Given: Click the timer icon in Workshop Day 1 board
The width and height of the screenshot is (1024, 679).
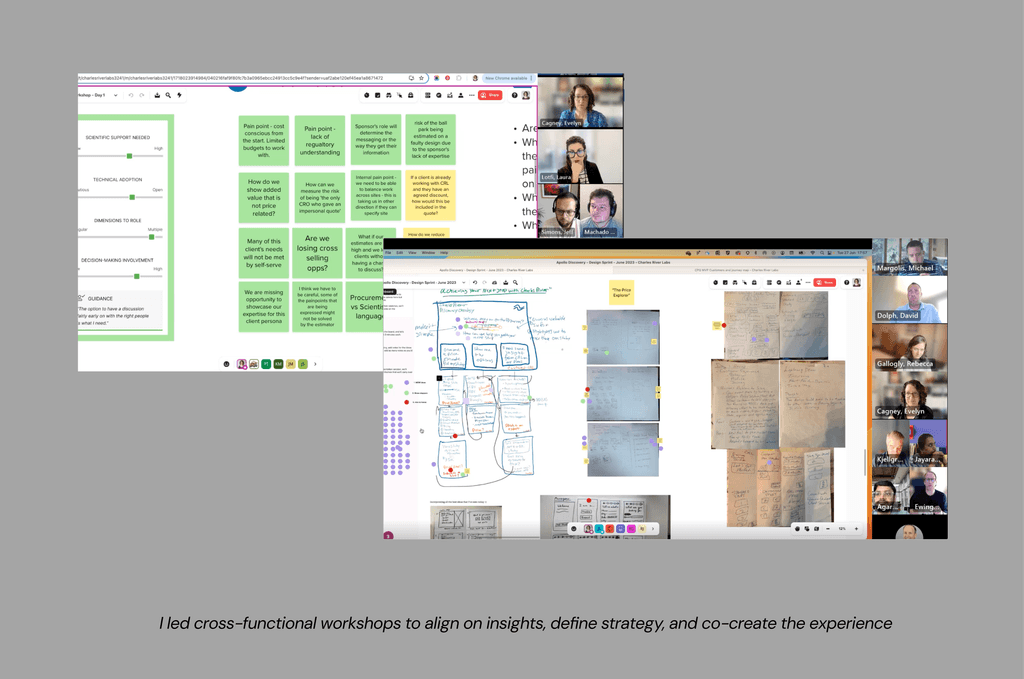Looking at the screenshot, I should click(x=366, y=95).
